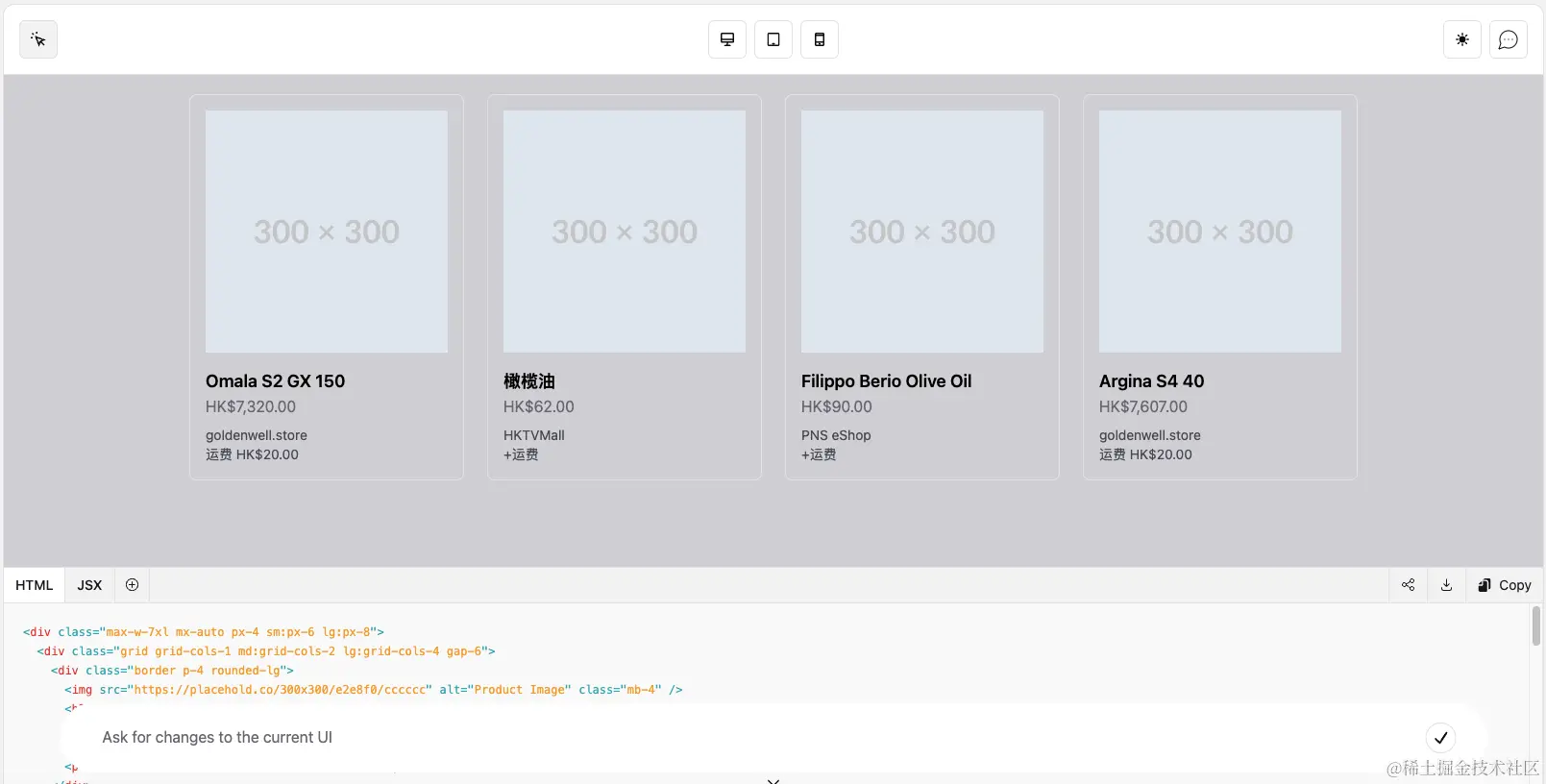Screen dimensions: 1546x784
Task: Click the price HK$90.00
Action: pyautogui.click(x=837, y=407)
